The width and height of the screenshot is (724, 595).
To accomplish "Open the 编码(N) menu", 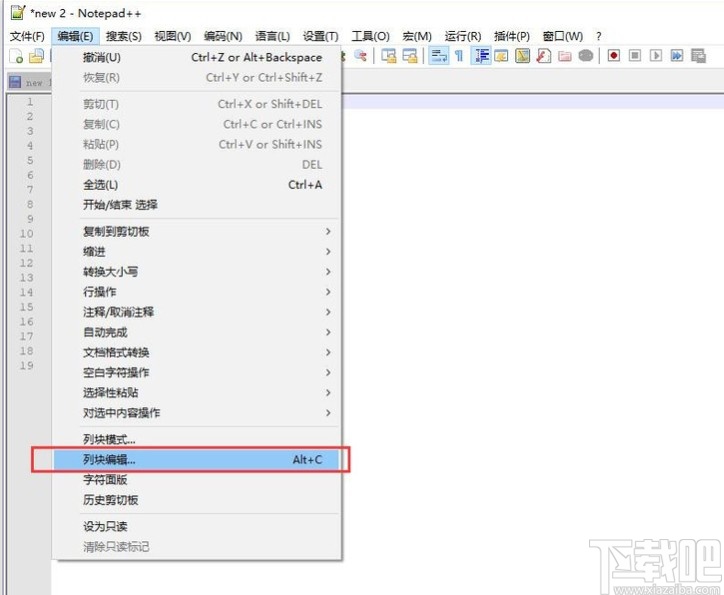I will pos(223,36).
